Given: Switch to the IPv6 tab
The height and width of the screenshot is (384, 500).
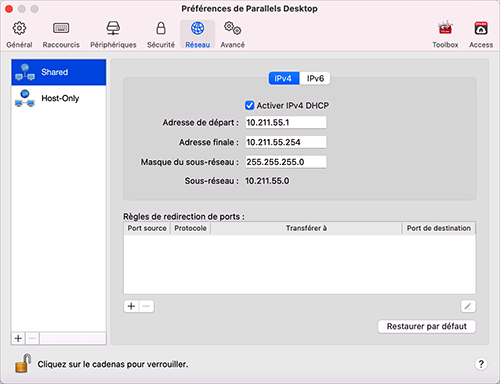Looking at the screenshot, I should point(315,78).
